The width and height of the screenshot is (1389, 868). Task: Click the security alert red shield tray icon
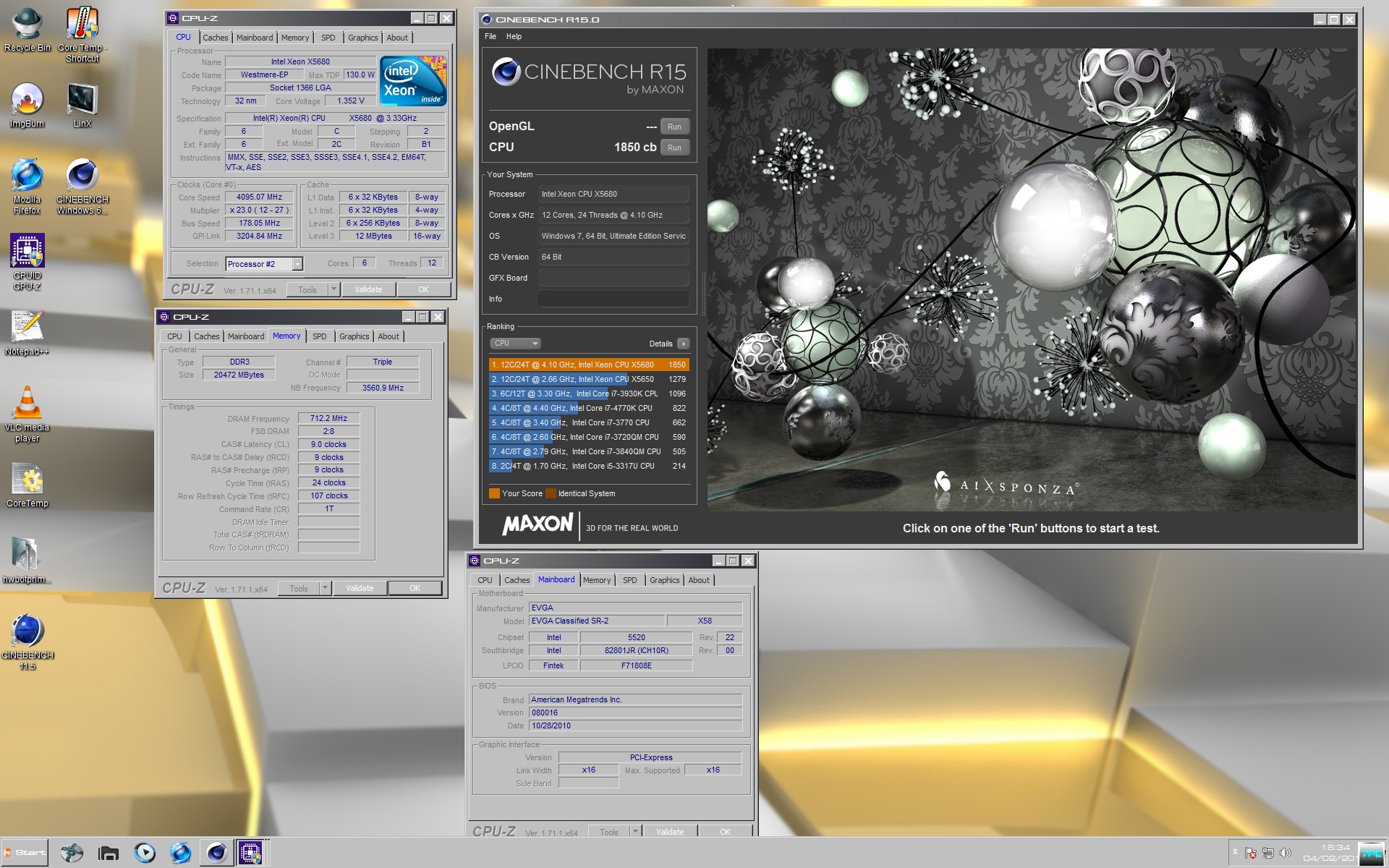tap(1251, 854)
